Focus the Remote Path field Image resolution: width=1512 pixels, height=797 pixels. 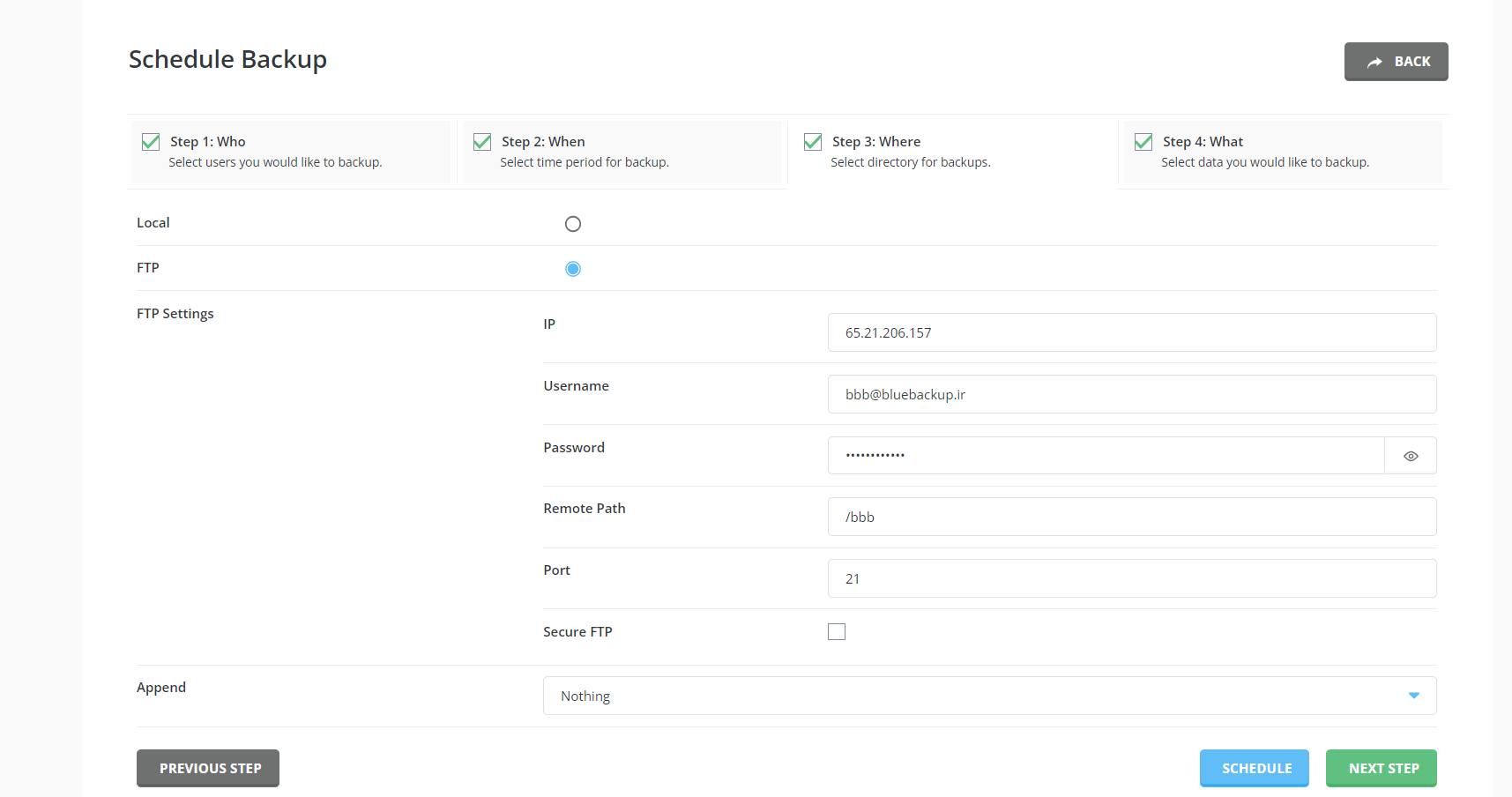tap(1131, 517)
